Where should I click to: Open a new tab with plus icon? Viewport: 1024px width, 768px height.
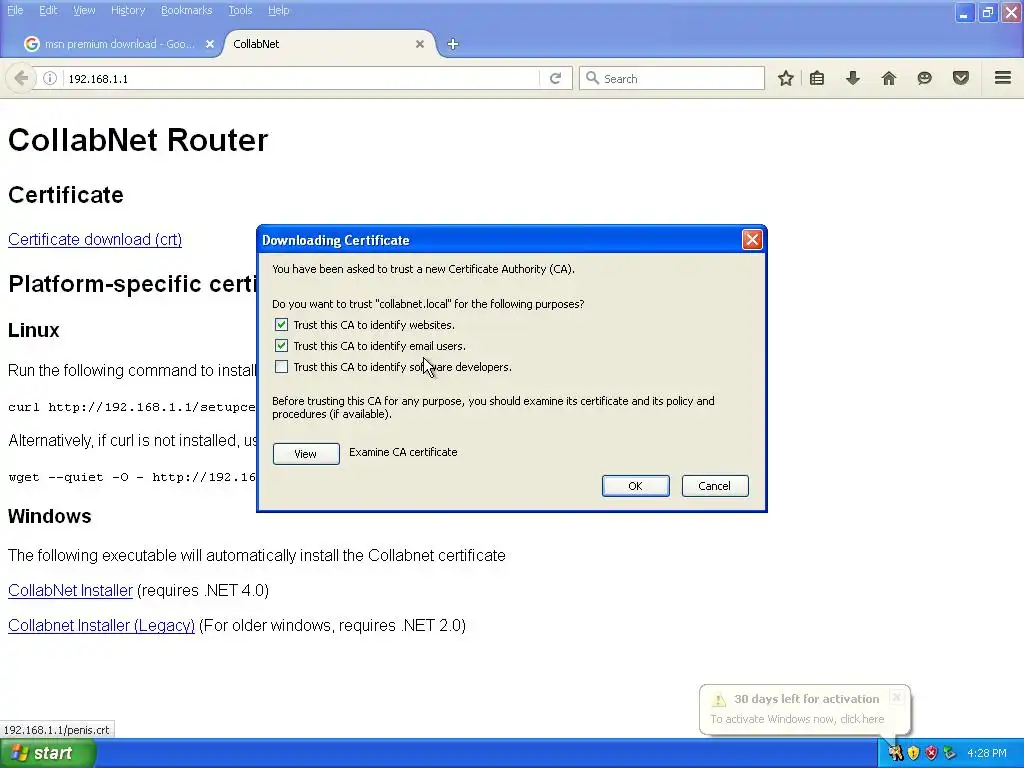453,44
